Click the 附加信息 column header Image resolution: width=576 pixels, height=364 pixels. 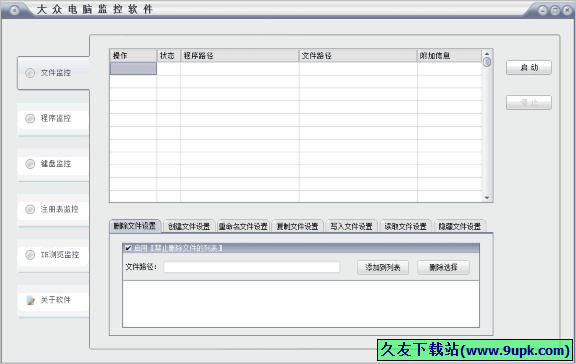coord(449,56)
